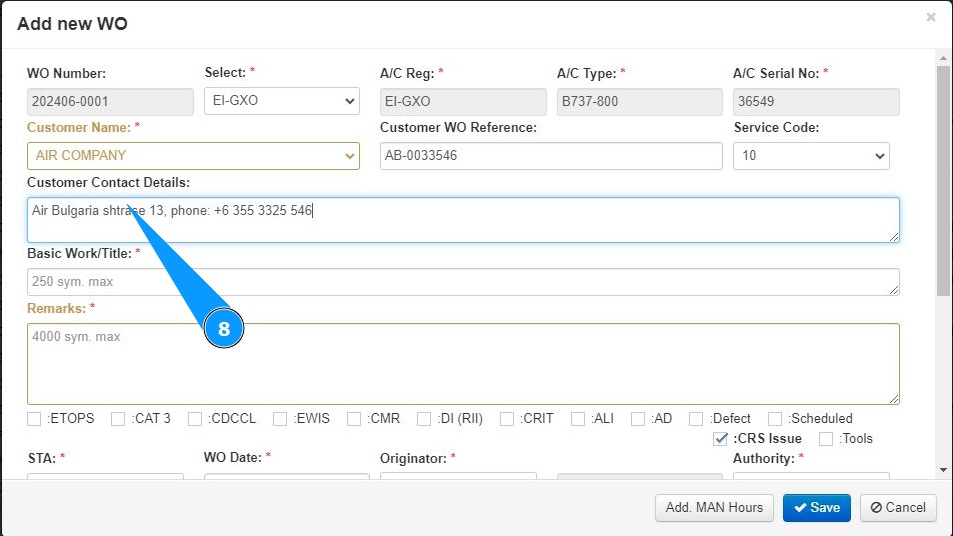Click the dialog's vertical scrollbar

[x=943, y=180]
